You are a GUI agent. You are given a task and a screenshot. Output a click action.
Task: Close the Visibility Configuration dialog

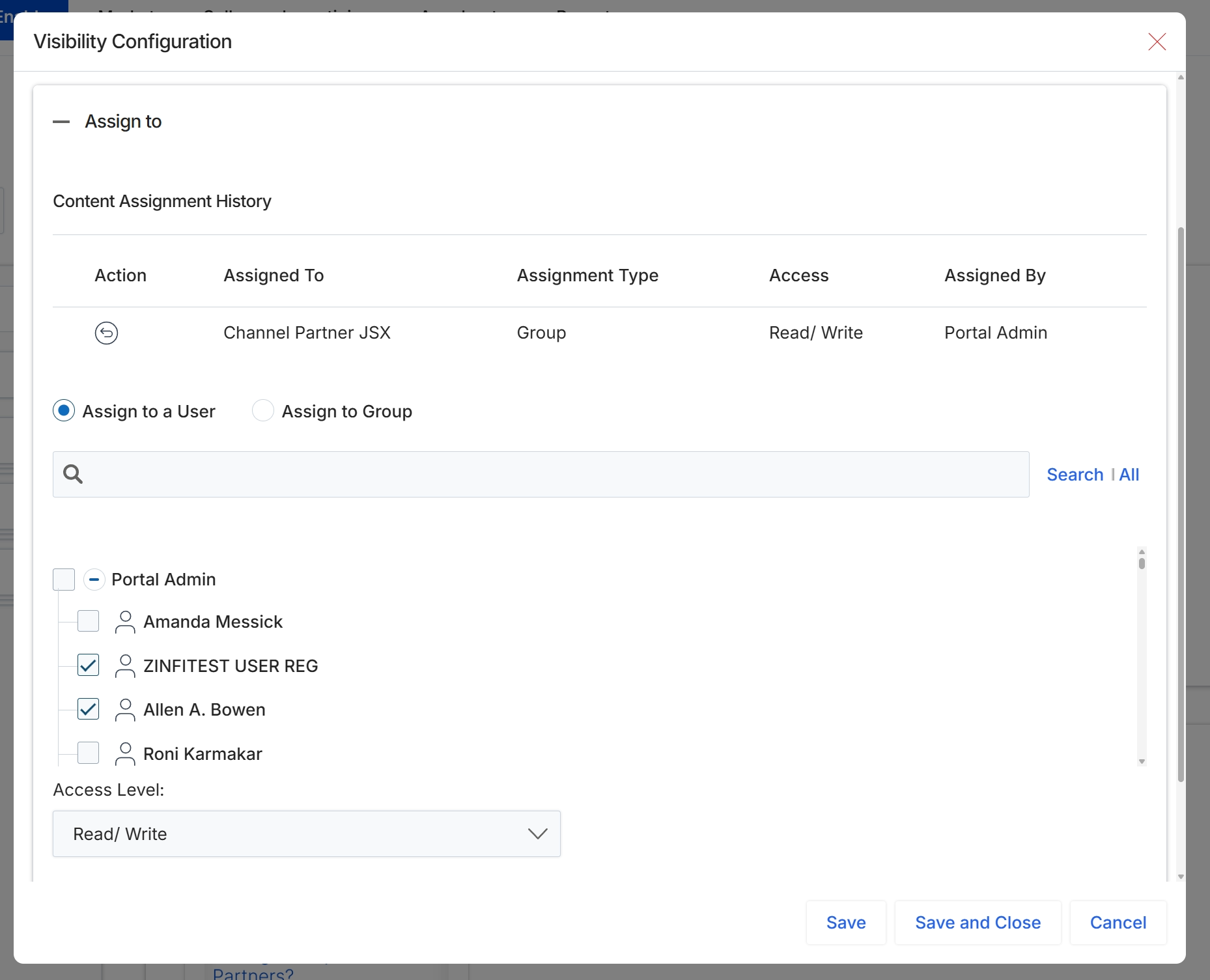pyautogui.click(x=1157, y=42)
